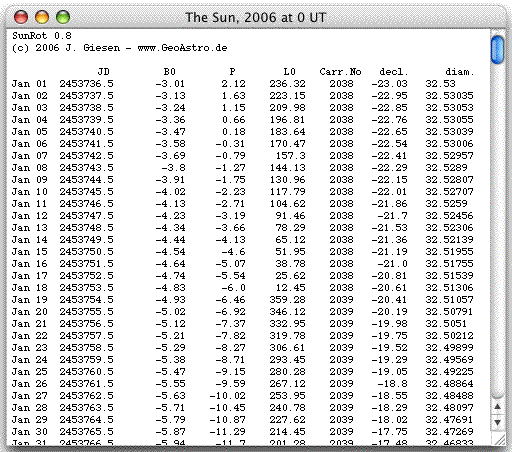Click the Jan 01 row date
This screenshot has width=512, height=452.
pyautogui.click(x=29, y=84)
